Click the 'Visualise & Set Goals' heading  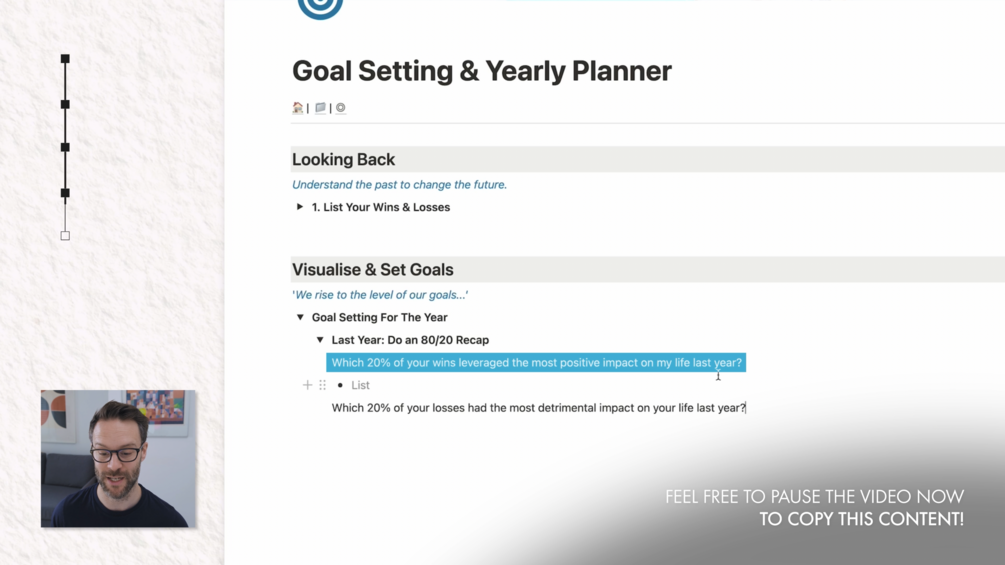point(372,270)
